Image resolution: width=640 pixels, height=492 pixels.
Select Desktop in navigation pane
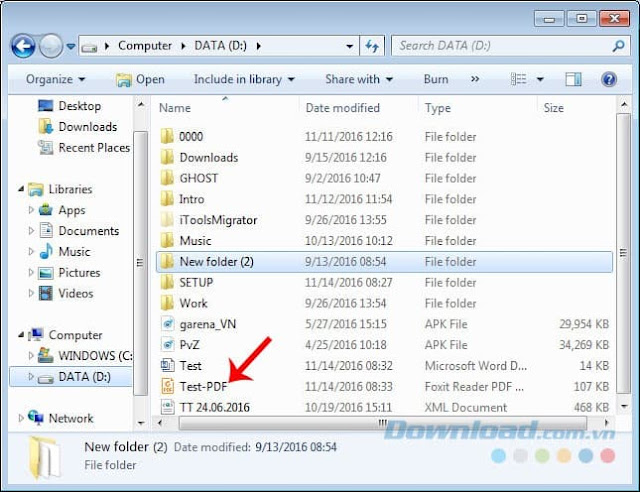click(x=69, y=106)
